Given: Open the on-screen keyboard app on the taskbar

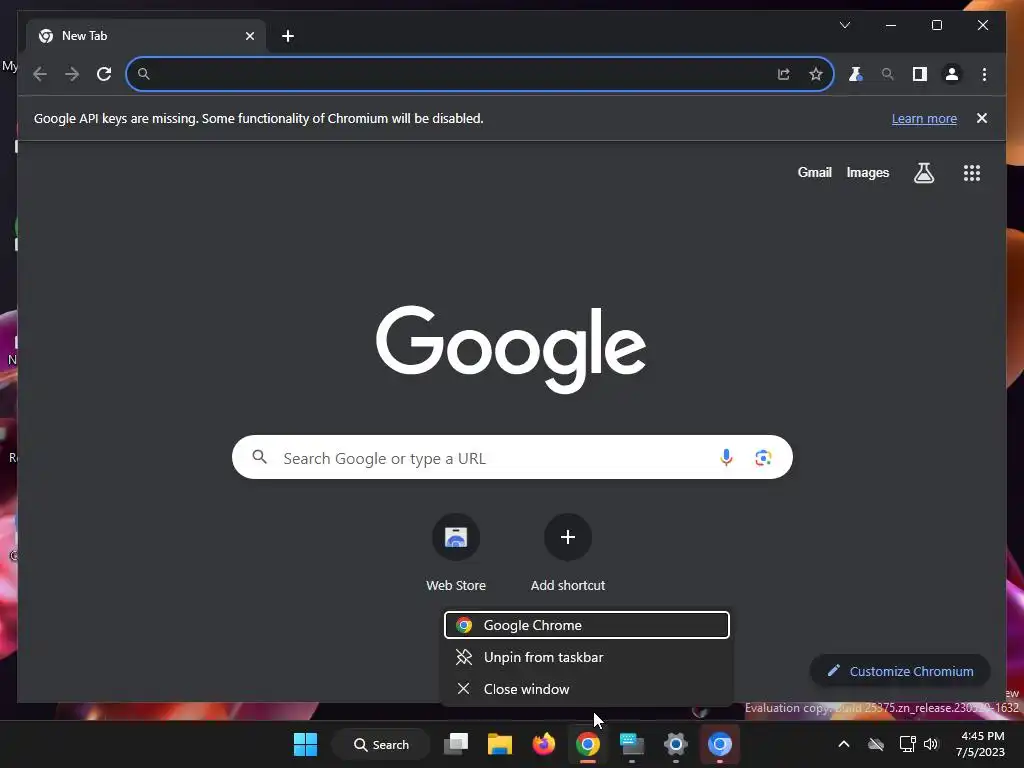Looking at the screenshot, I should click(x=632, y=744).
